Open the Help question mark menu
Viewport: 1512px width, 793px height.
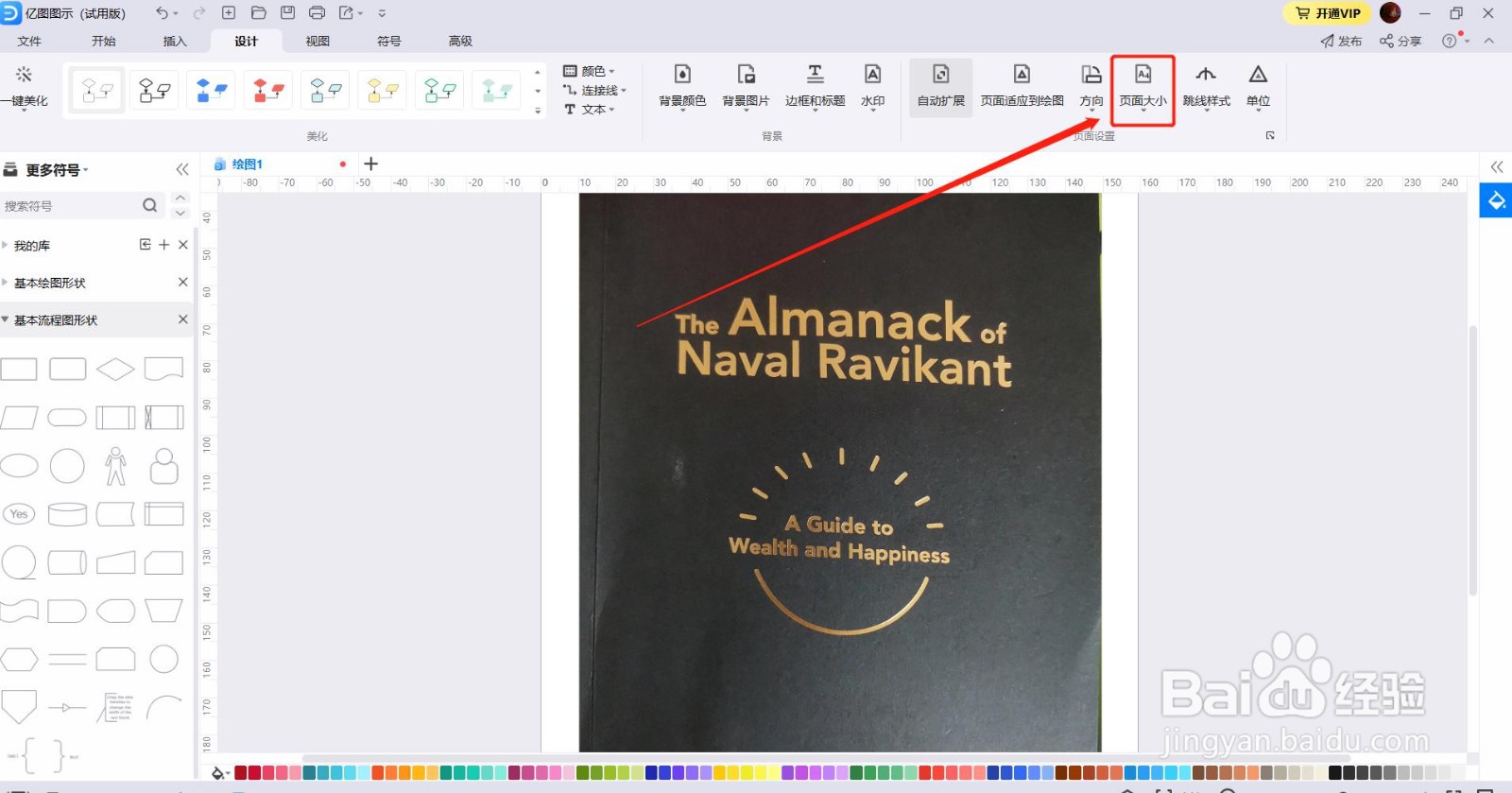coord(1450,41)
